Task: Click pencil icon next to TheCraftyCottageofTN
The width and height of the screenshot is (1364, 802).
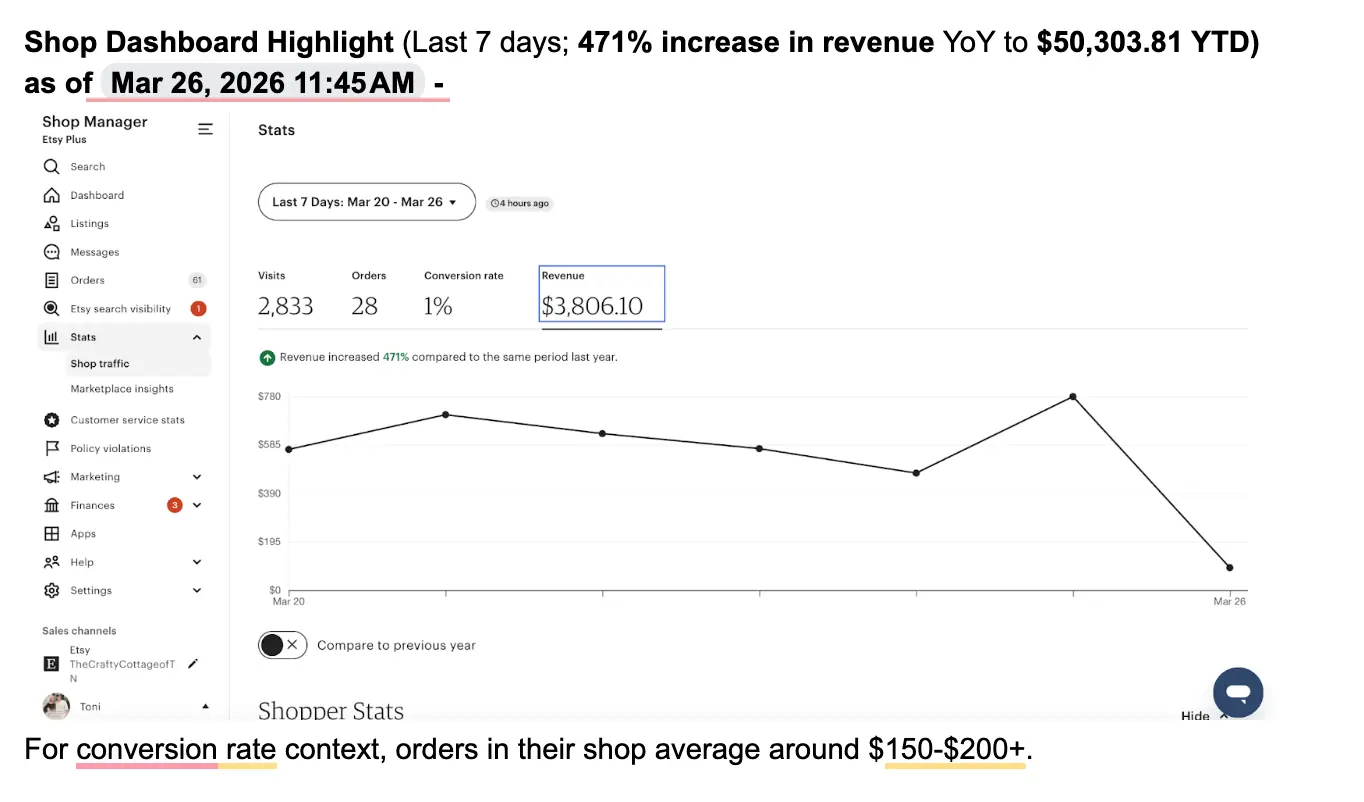Action: coord(193,663)
